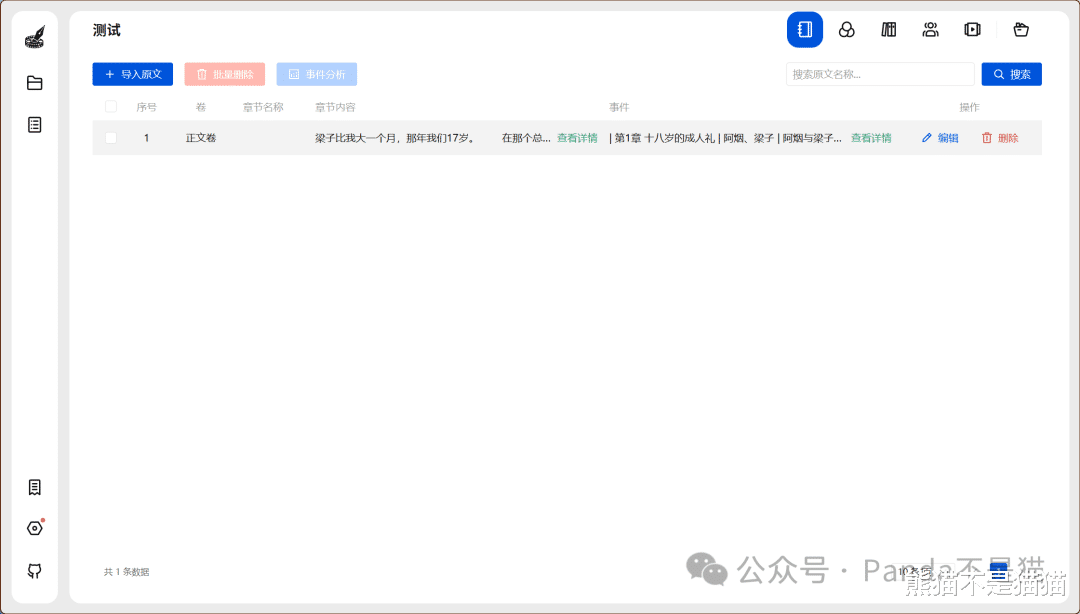This screenshot has height=614, width=1080.
Task: Open settings hexagon icon with red dot
Action: point(34,529)
